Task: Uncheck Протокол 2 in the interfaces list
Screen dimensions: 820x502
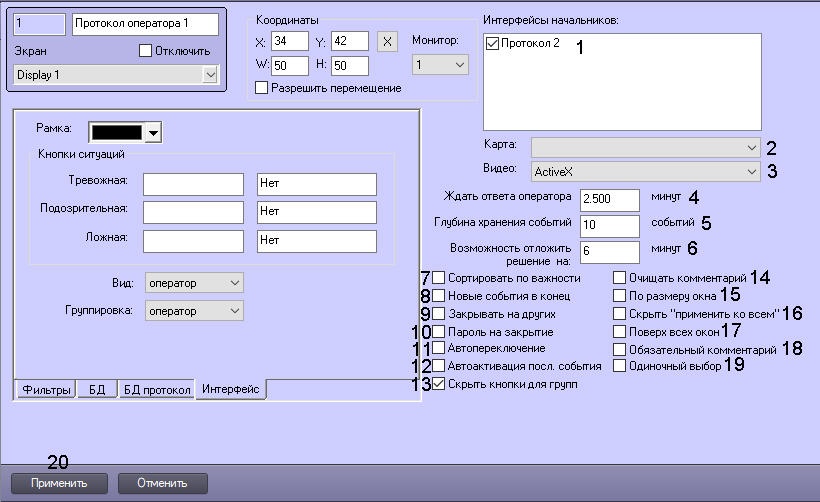Action: coord(491,44)
